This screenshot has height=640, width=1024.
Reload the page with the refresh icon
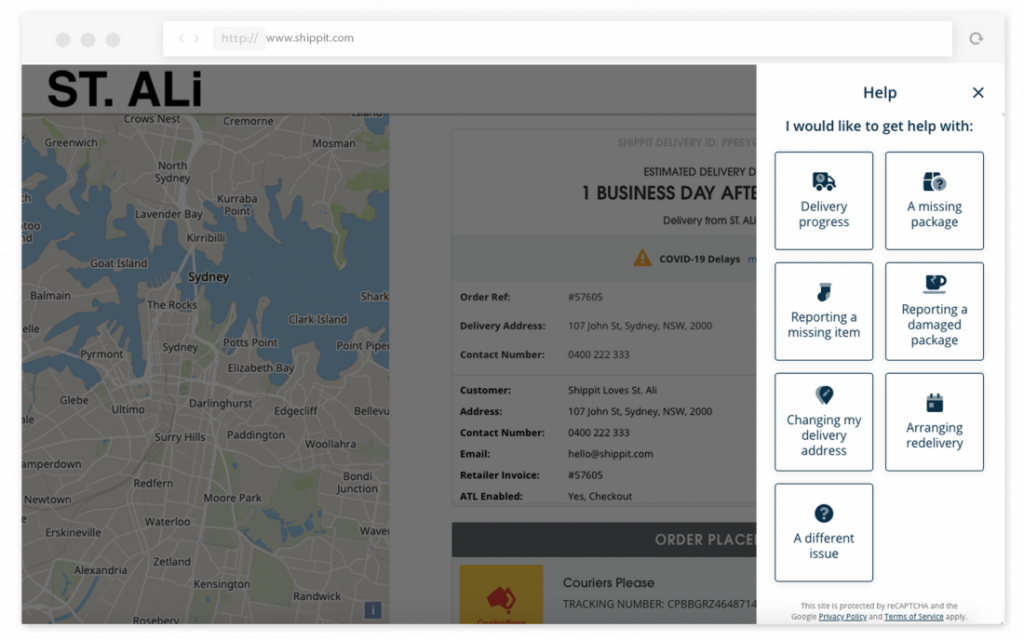click(975, 38)
